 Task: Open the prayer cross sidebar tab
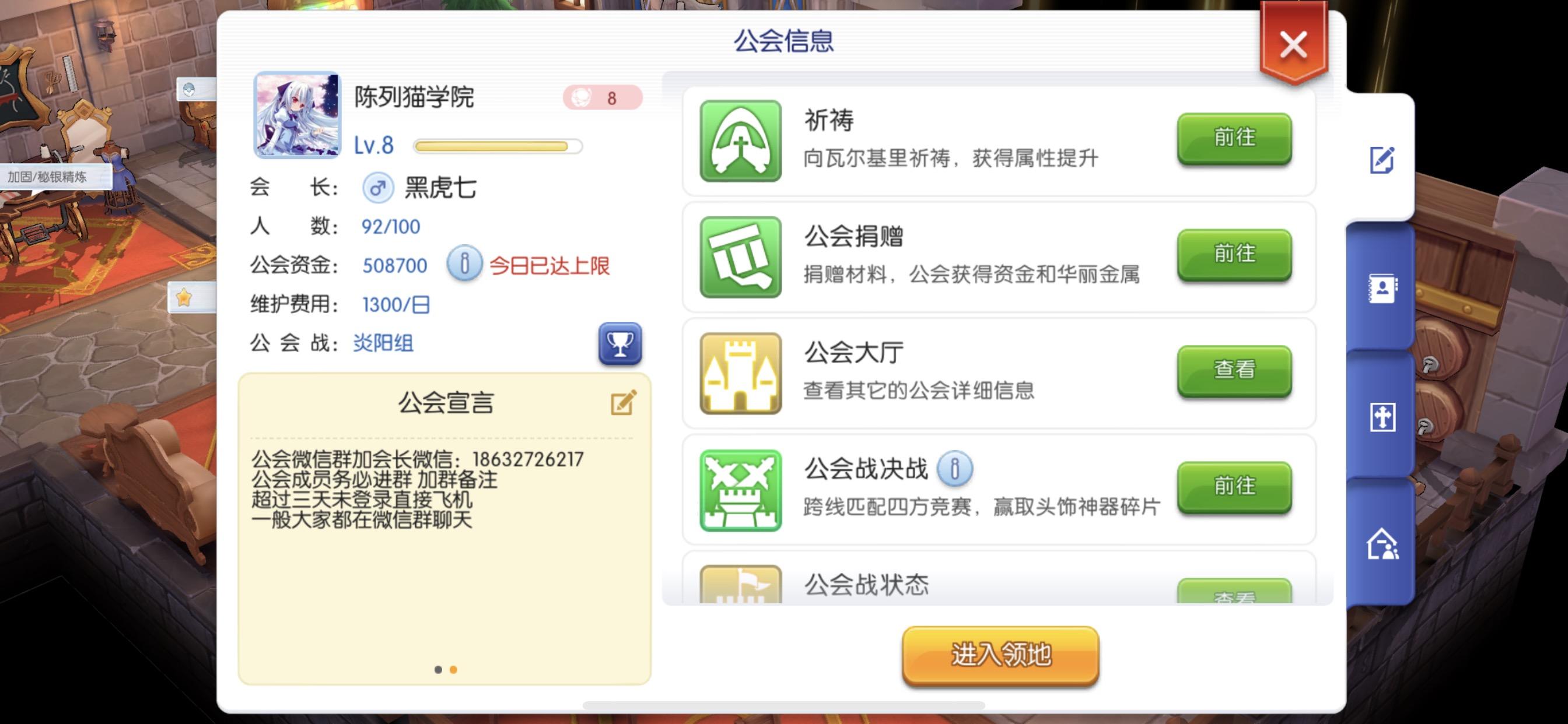click(1382, 417)
